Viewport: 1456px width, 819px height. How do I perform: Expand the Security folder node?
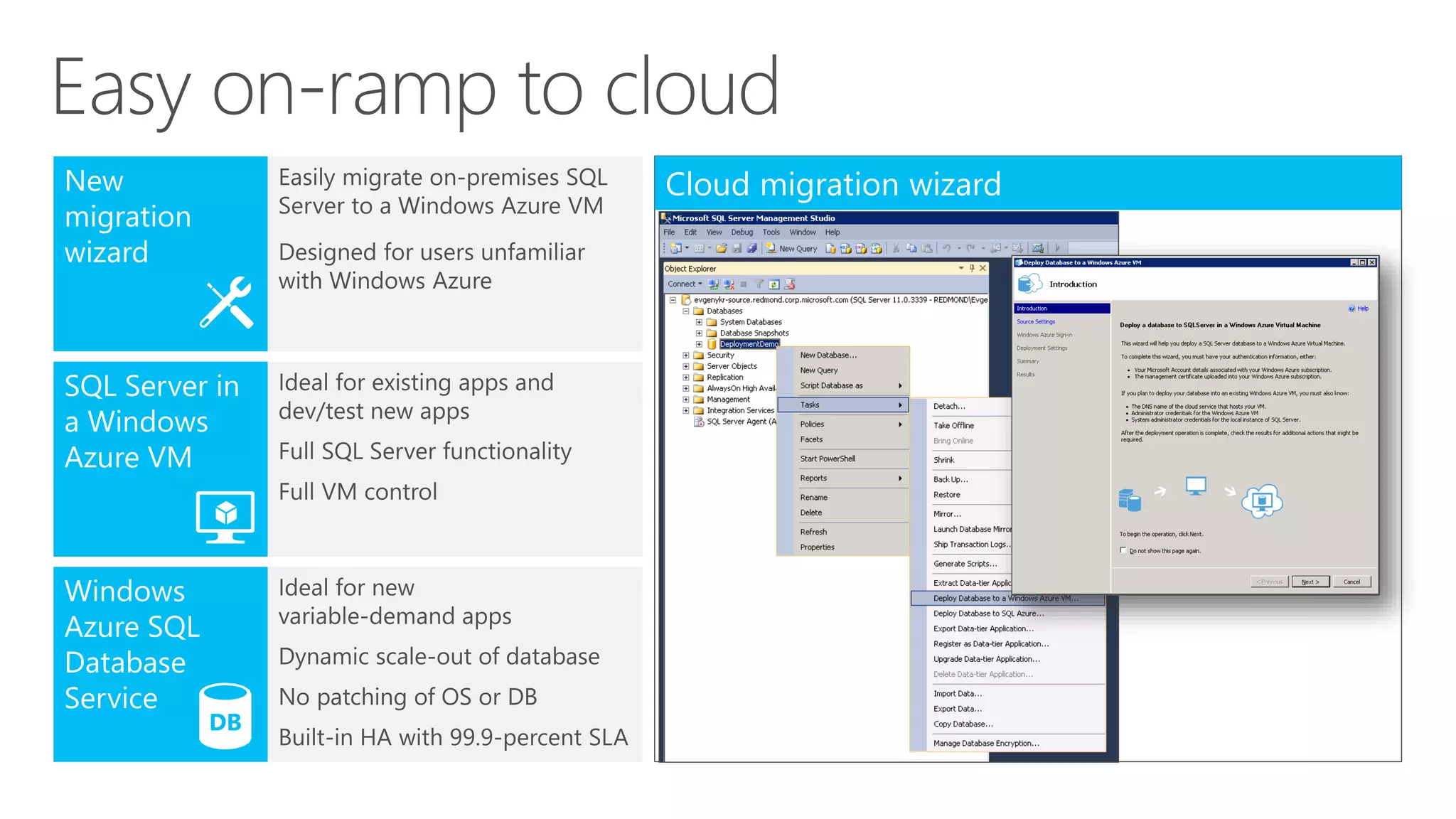[686, 355]
